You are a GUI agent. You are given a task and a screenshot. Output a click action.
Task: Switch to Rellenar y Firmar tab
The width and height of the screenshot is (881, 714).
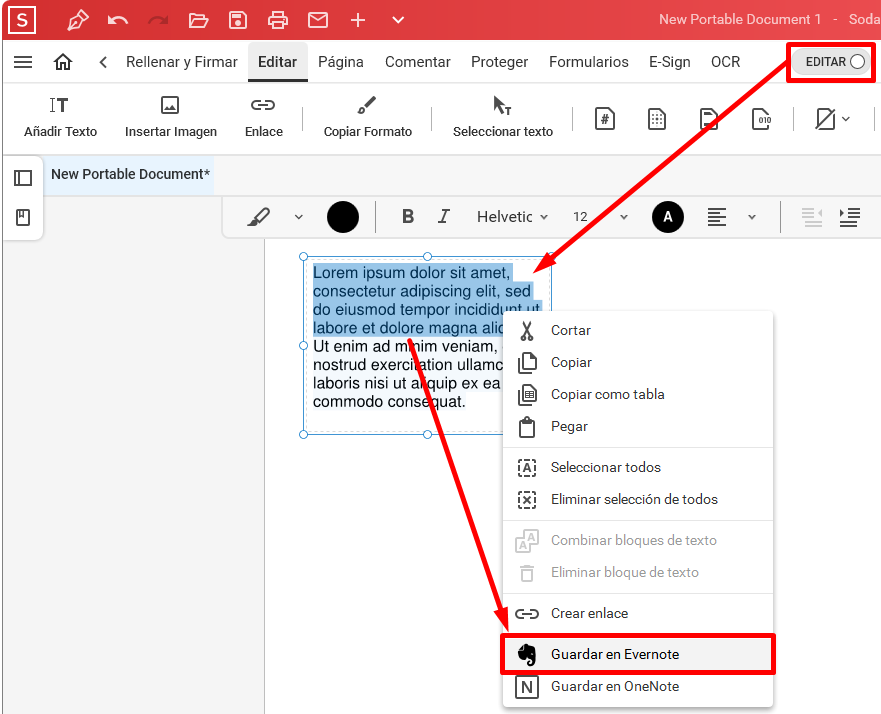181,62
